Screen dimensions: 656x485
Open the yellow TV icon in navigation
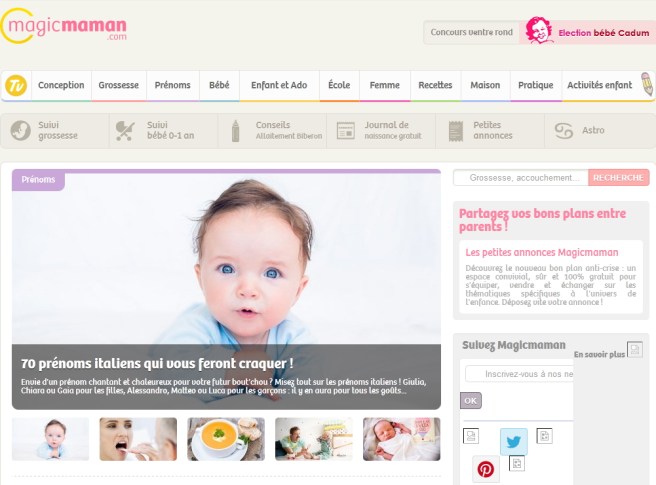click(16, 85)
